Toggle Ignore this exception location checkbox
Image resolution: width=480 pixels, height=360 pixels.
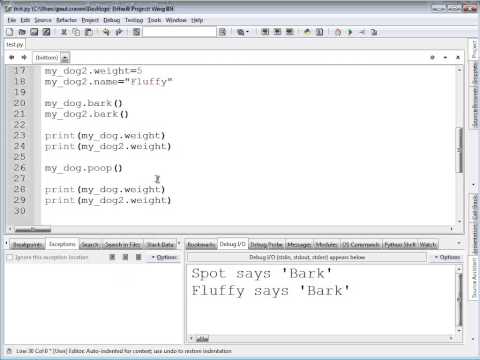(x=10, y=257)
